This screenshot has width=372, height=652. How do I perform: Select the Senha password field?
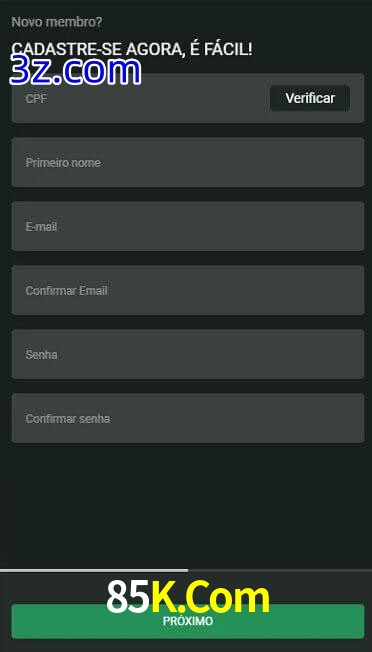click(188, 354)
